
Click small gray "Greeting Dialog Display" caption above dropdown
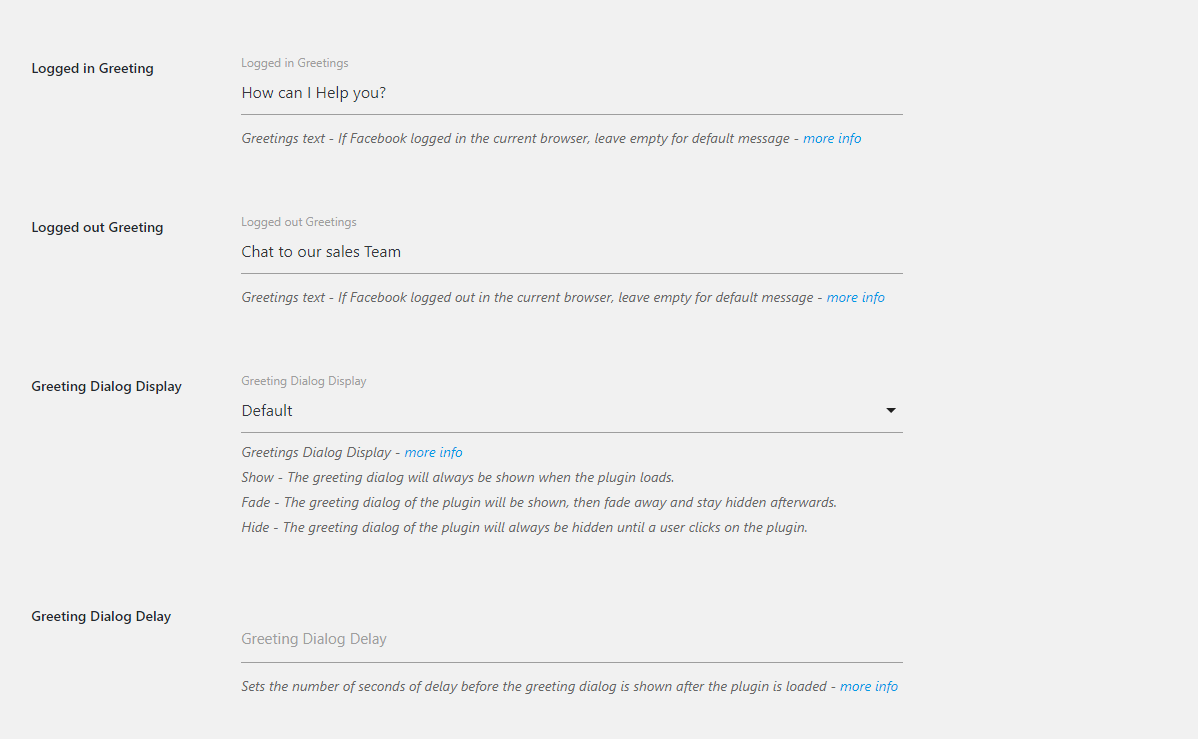click(303, 381)
